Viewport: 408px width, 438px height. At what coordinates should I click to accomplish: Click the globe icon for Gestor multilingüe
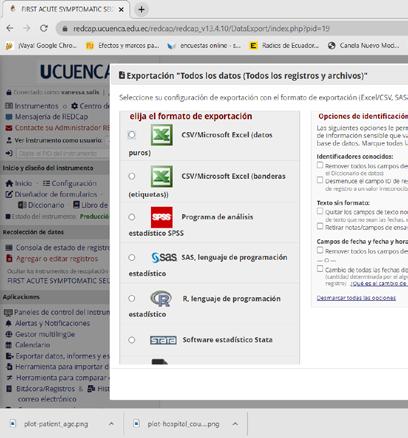coord(9,334)
